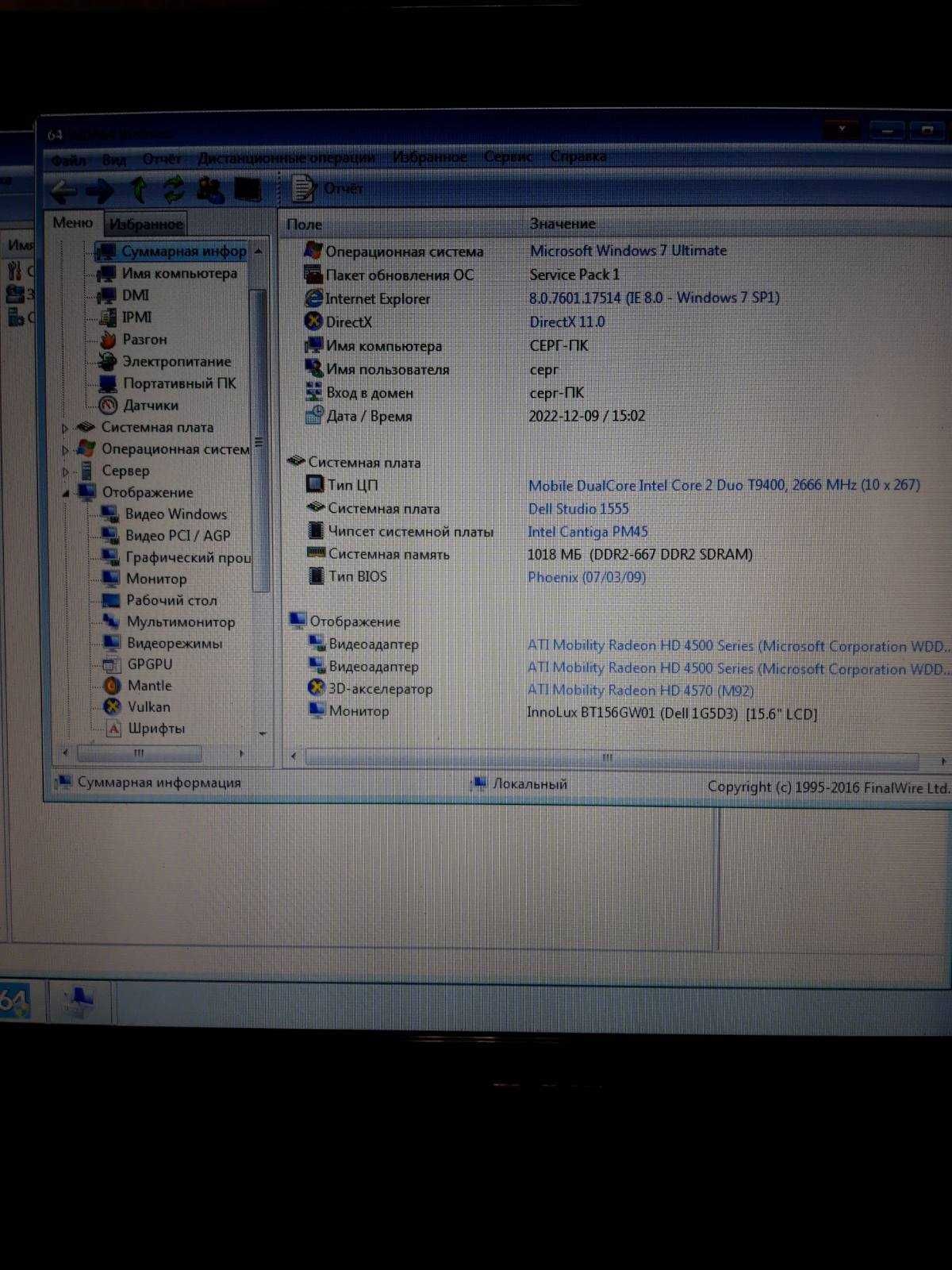Open the Вид menu

click(x=114, y=160)
